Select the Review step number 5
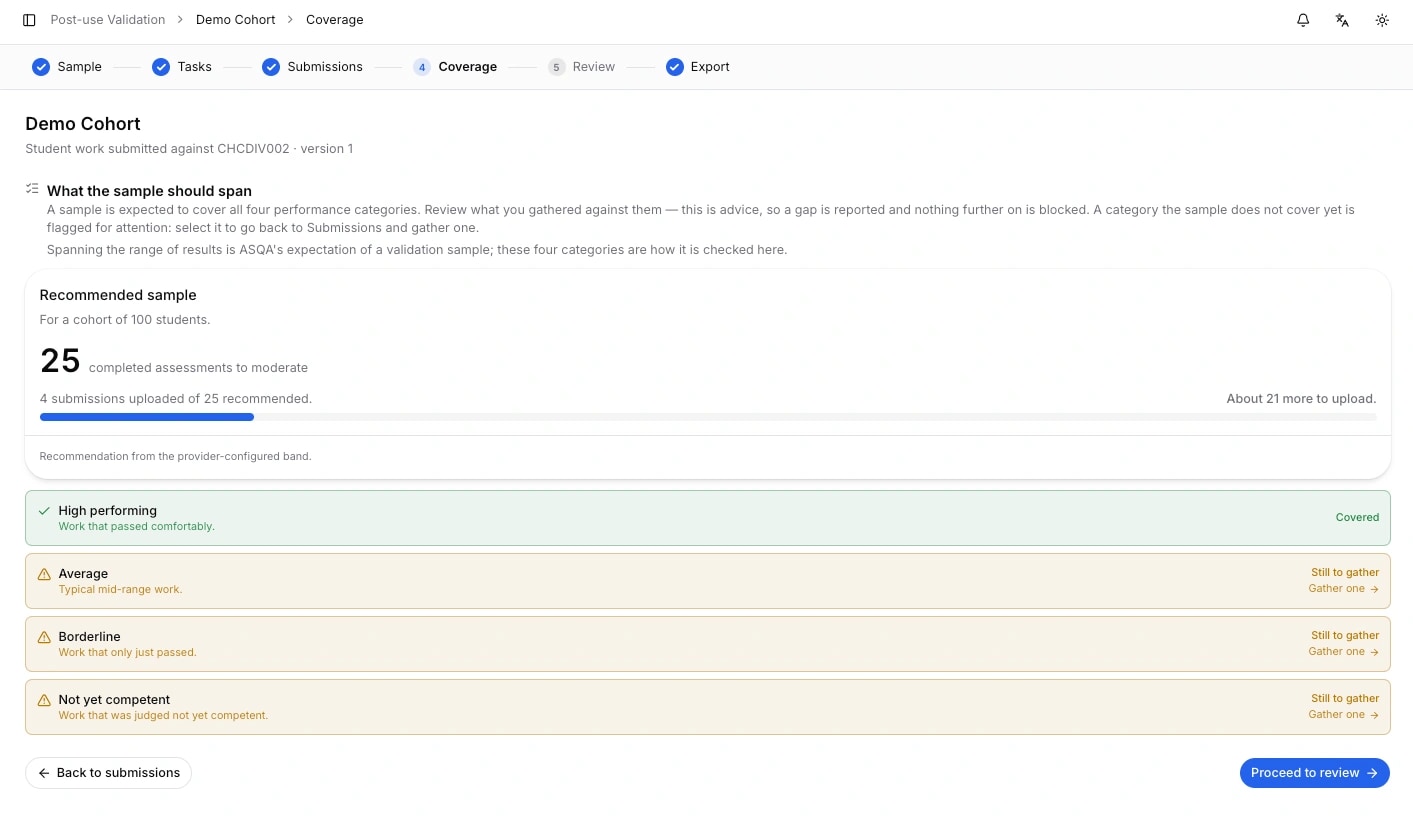The width and height of the screenshot is (1413, 819). (557, 67)
